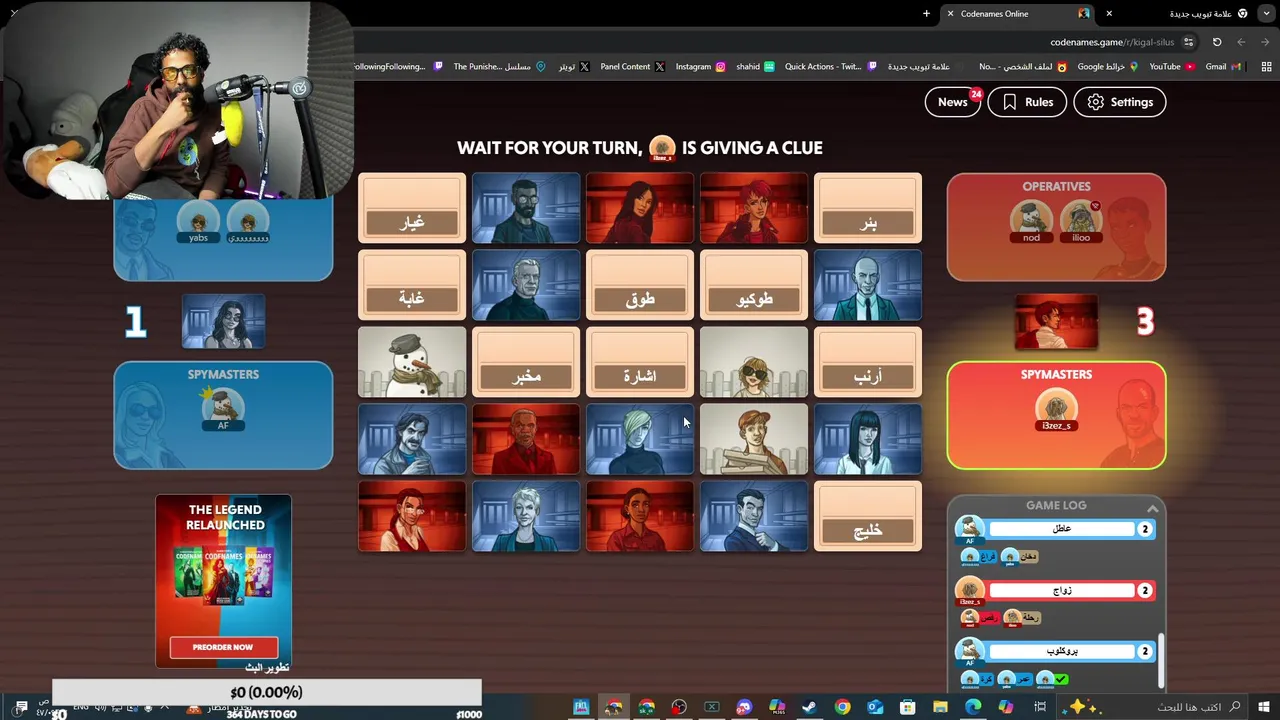Open game Settings
1280x720 pixels.
tap(1119, 102)
